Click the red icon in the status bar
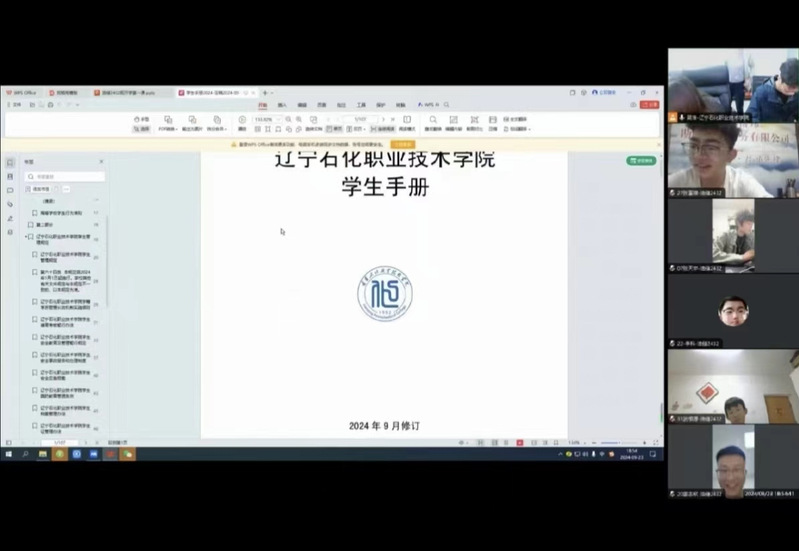This screenshot has height=551, width=799. (x=520, y=443)
